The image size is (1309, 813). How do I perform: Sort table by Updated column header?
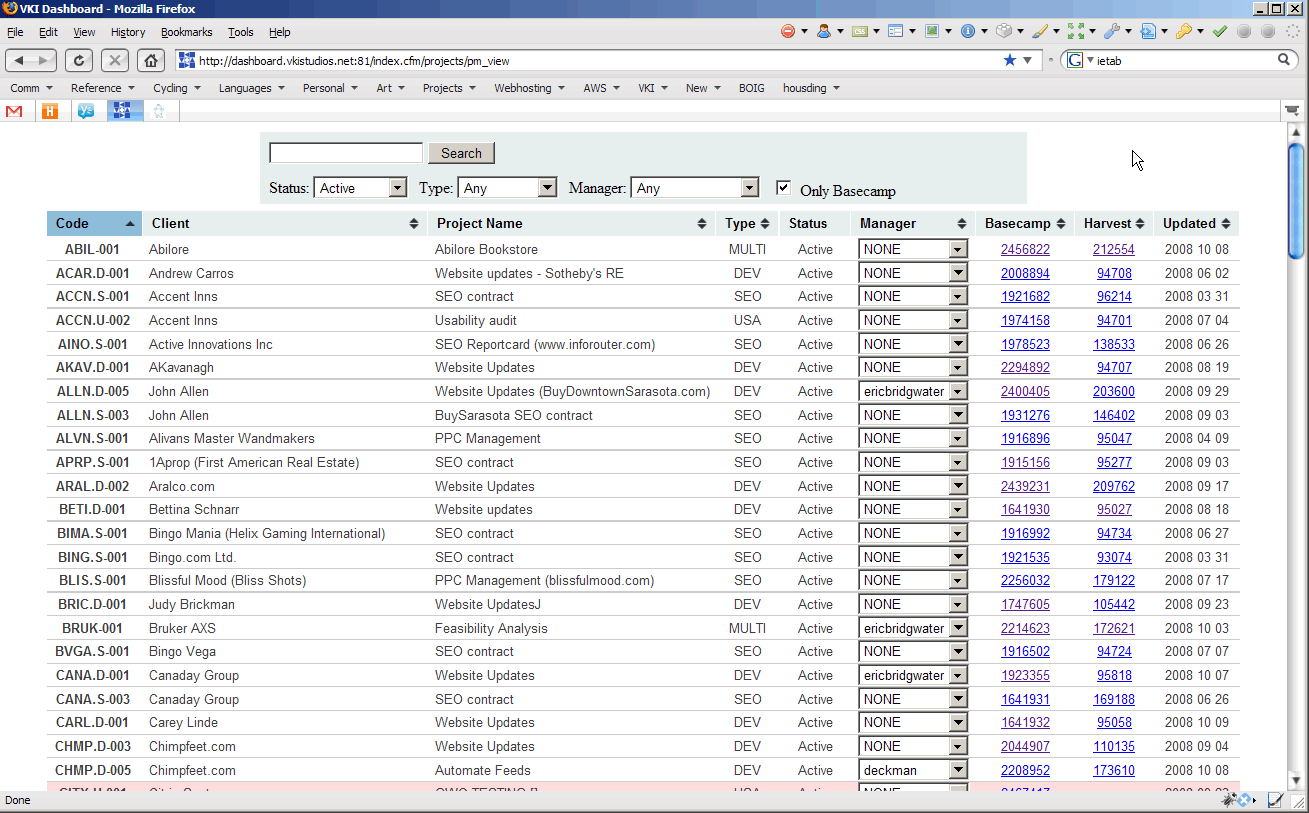1196,223
